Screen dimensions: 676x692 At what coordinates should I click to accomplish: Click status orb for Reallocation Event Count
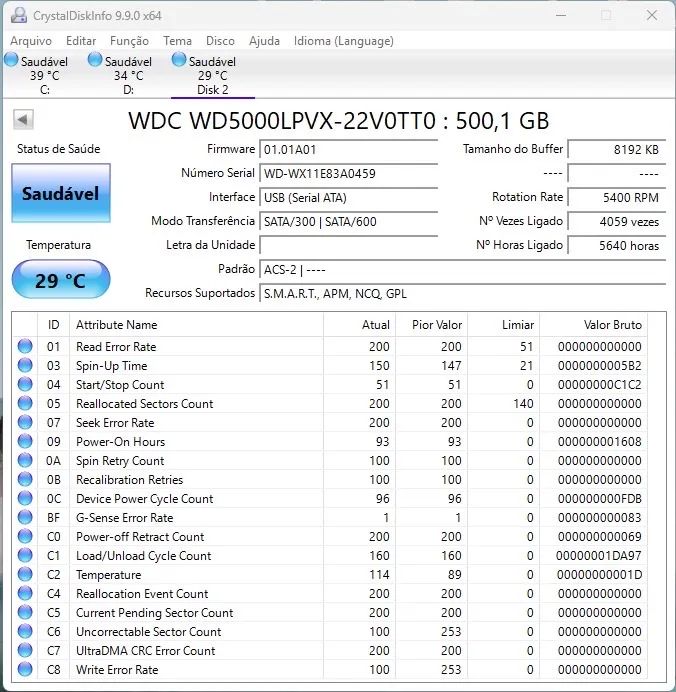click(x=25, y=593)
